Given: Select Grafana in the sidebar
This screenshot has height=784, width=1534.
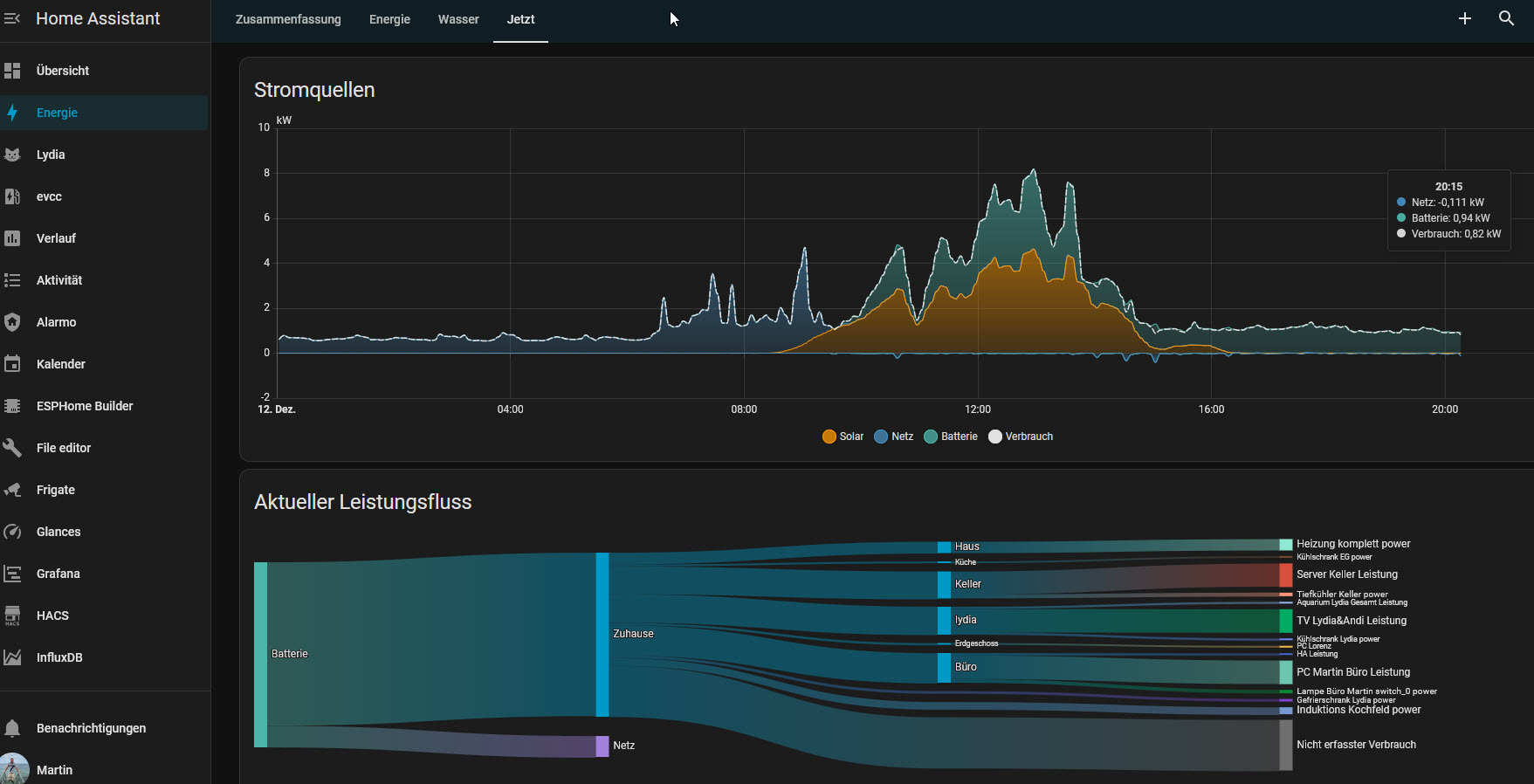Looking at the screenshot, I should point(58,574).
